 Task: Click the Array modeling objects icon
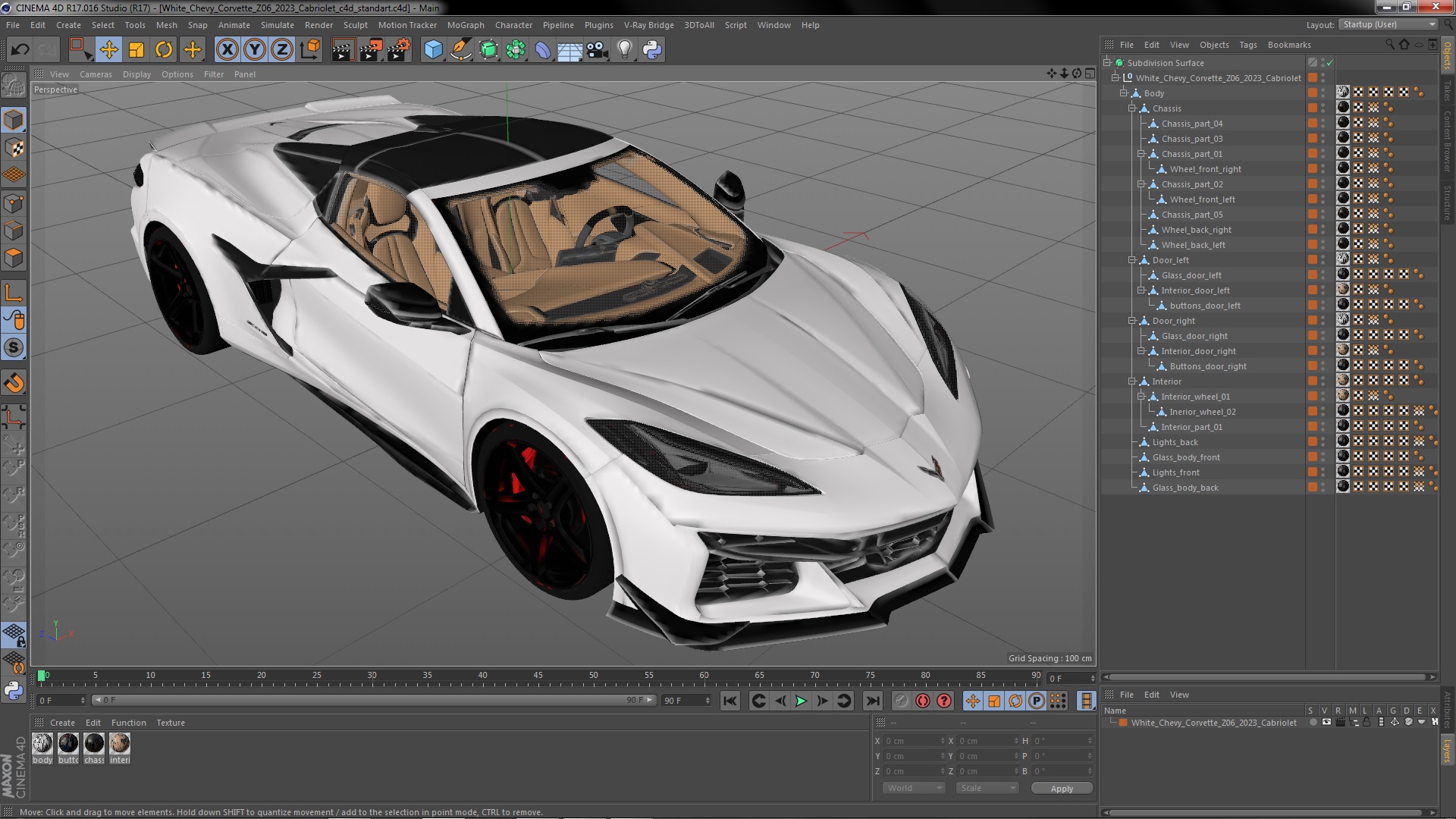pos(516,50)
